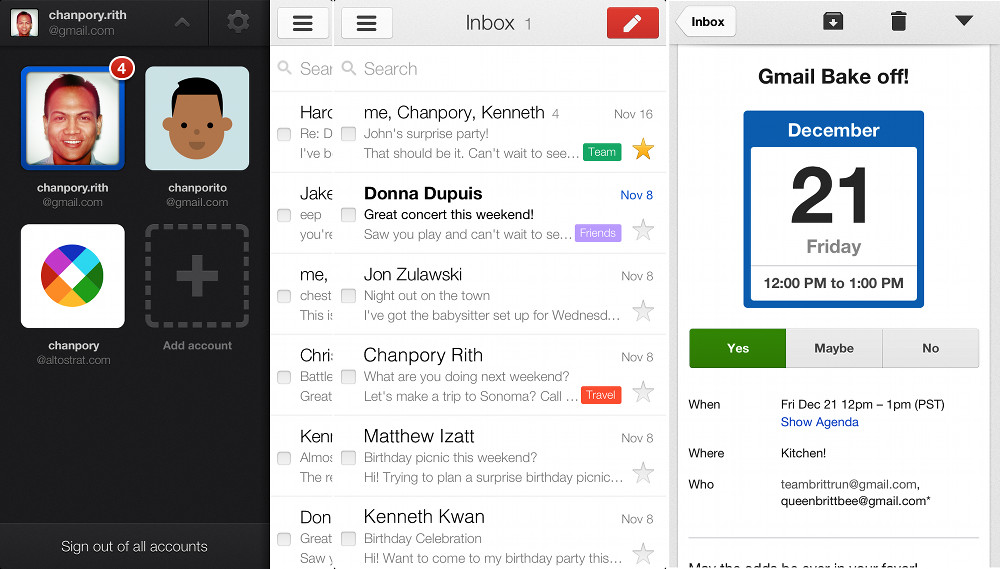Image resolution: width=1000 pixels, height=569 pixels.
Task: Check box for Donna Dupuis email
Action: (x=348, y=215)
